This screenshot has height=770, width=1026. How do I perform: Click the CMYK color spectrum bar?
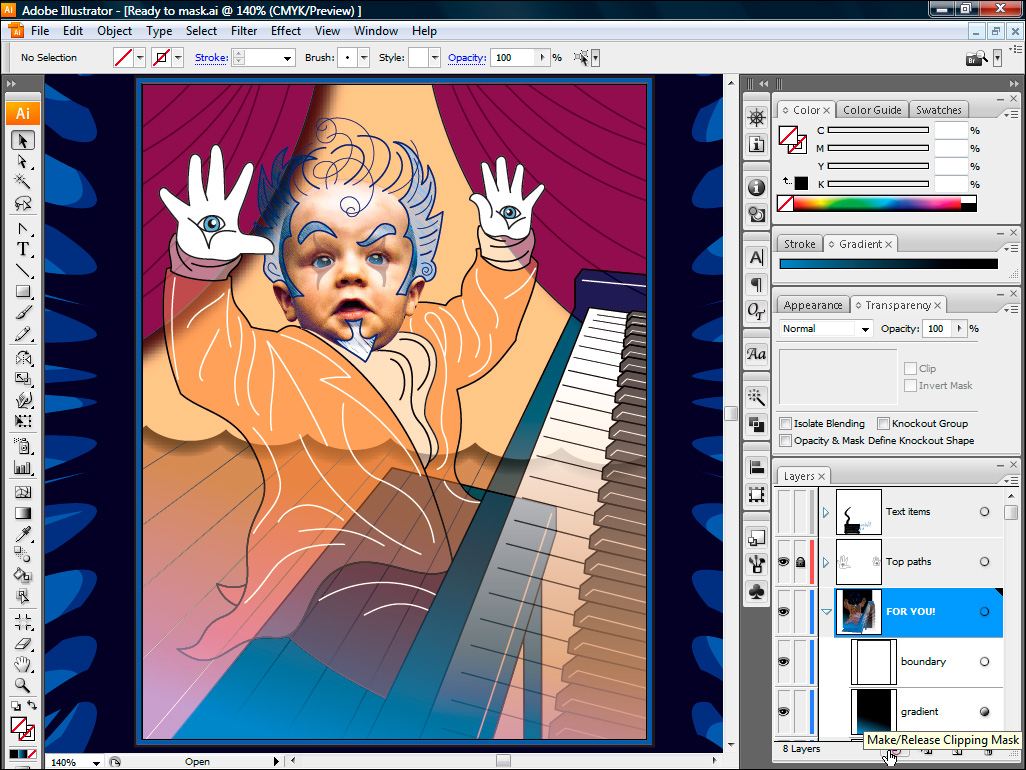click(877, 204)
